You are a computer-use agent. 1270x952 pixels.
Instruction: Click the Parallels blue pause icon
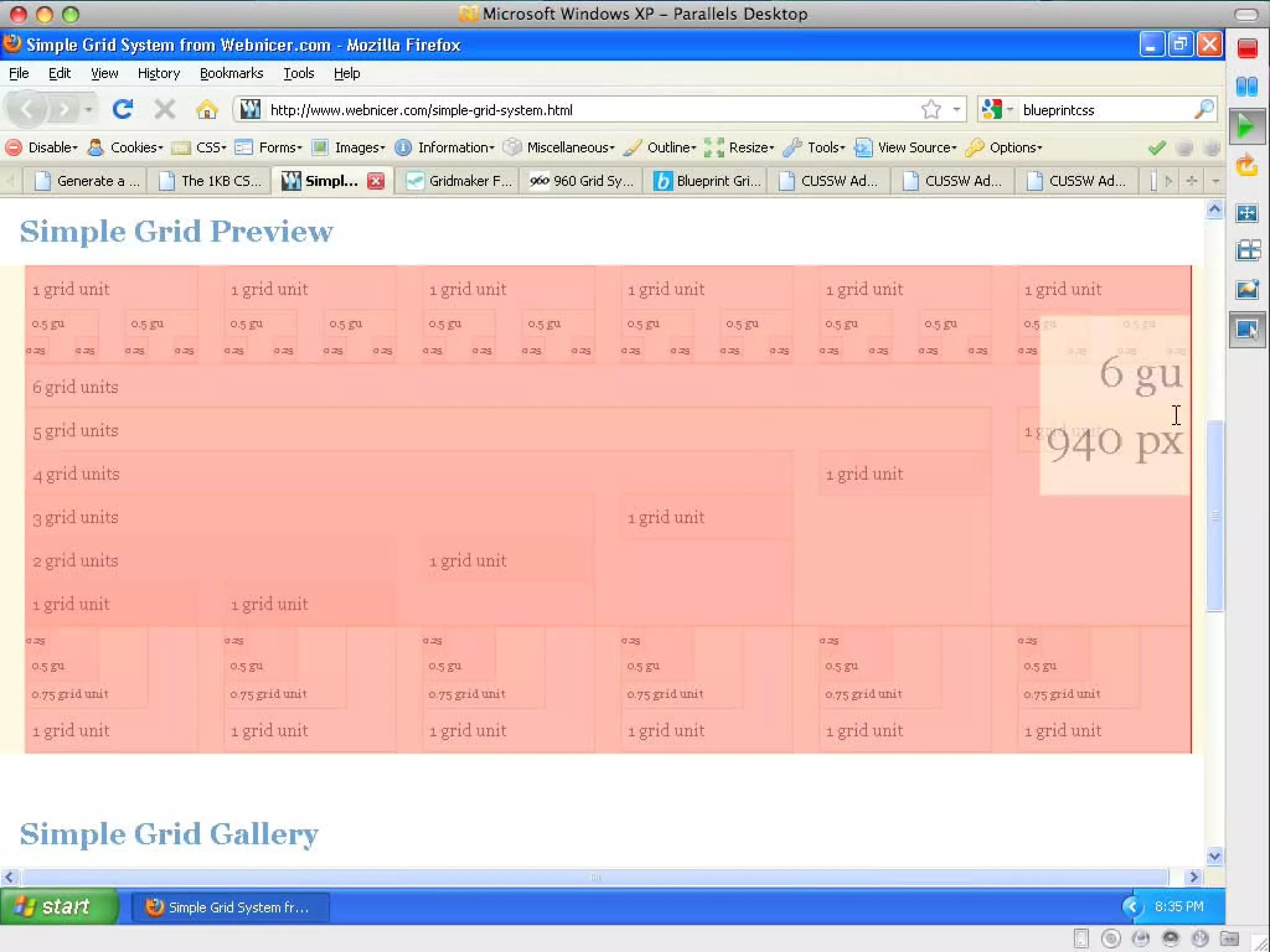pos(1247,87)
